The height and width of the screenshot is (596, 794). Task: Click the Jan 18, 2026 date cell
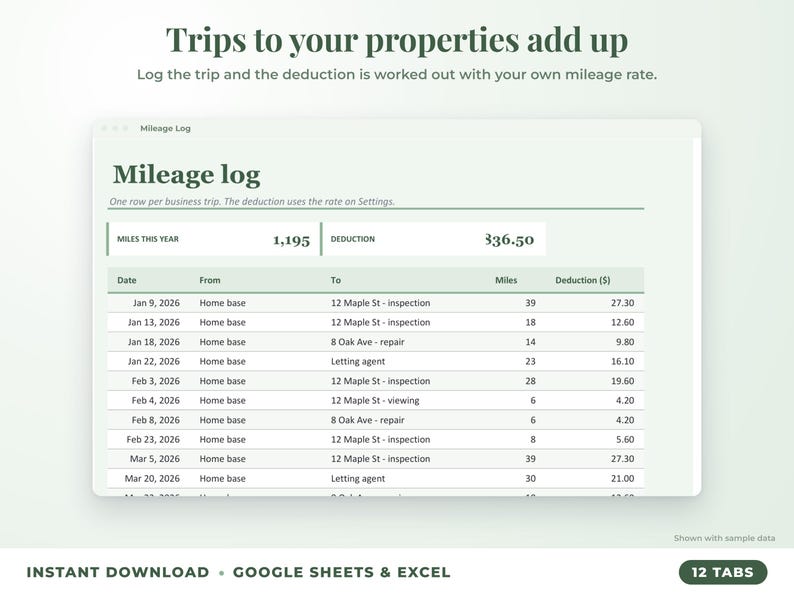153,342
